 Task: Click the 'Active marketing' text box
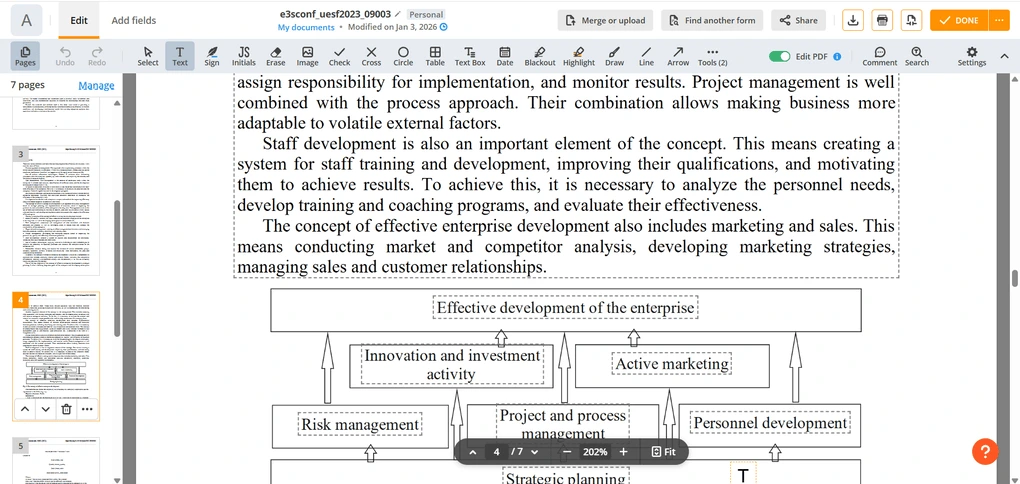(672, 363)
